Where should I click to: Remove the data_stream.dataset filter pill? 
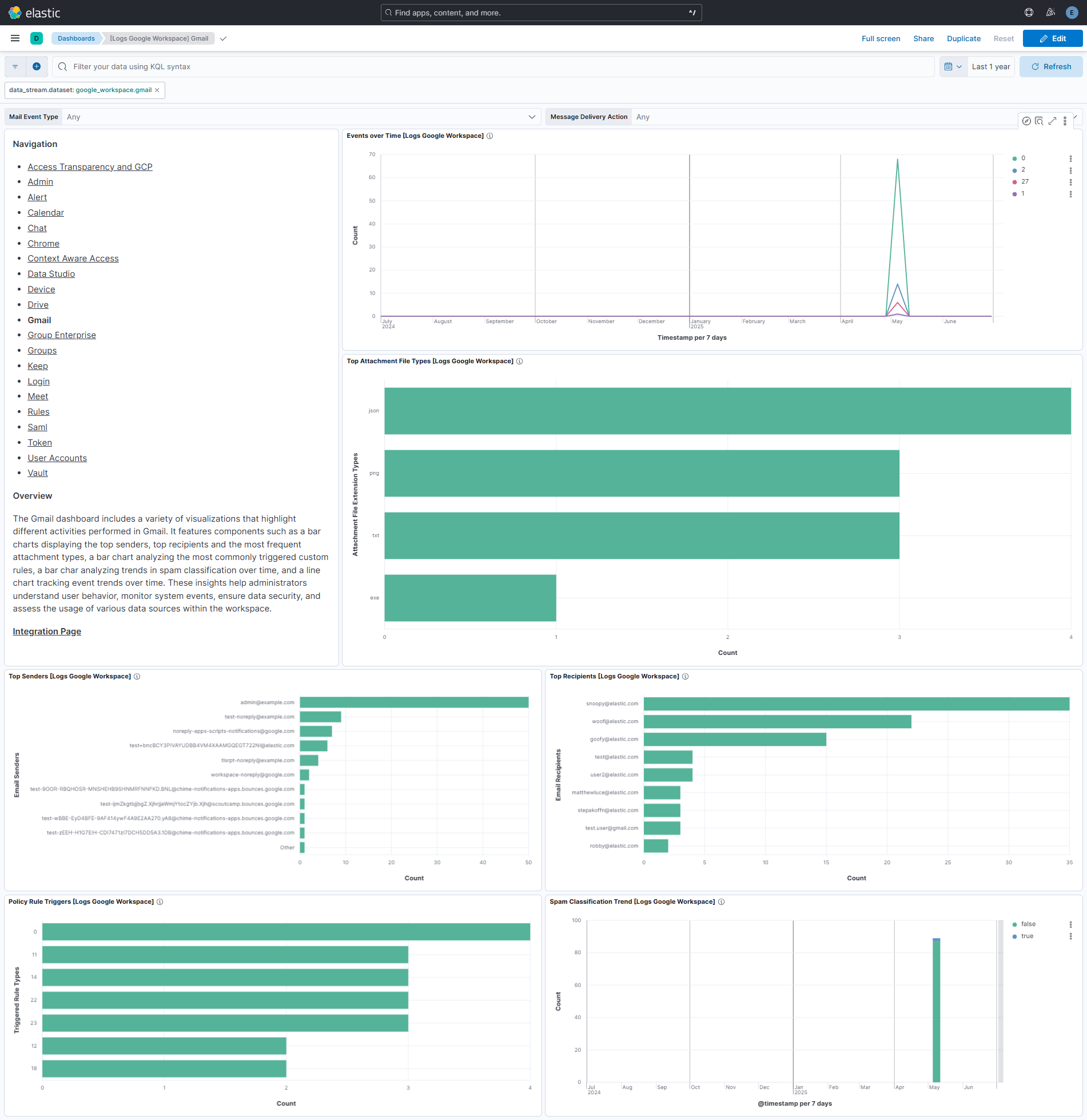point(157,90)
